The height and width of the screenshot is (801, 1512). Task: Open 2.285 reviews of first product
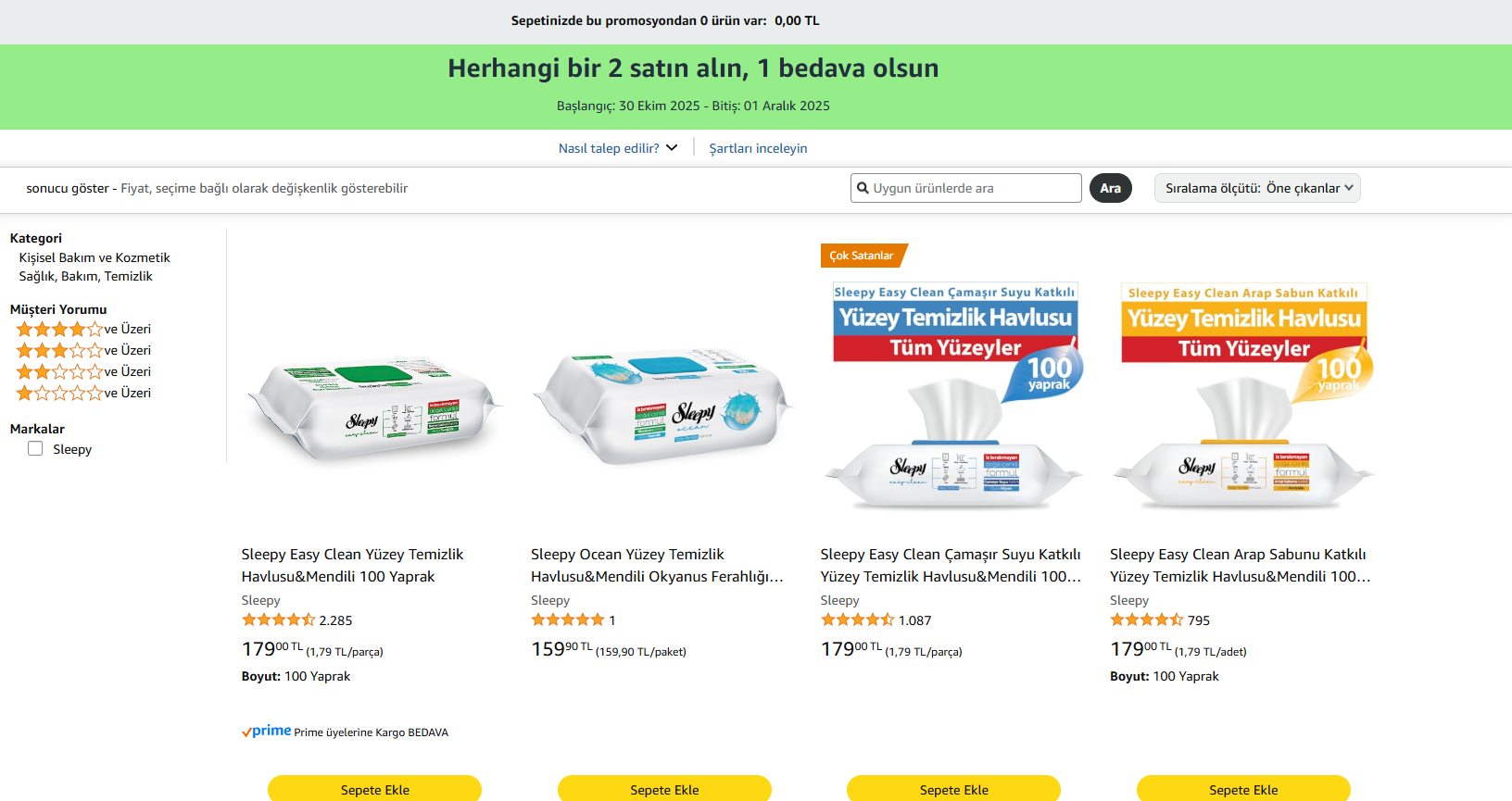tap(335, 620)
